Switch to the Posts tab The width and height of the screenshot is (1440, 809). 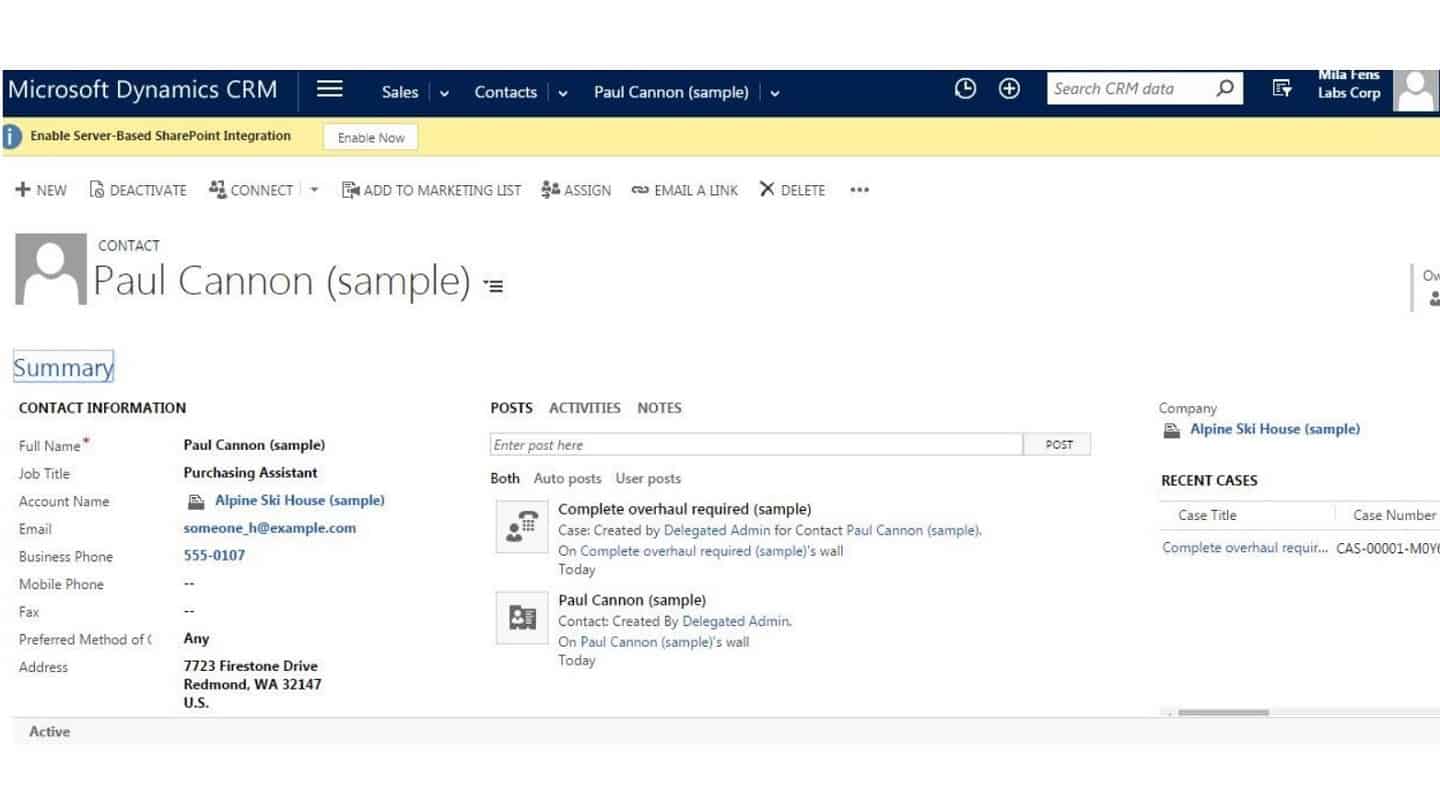[x=511, y=408]
